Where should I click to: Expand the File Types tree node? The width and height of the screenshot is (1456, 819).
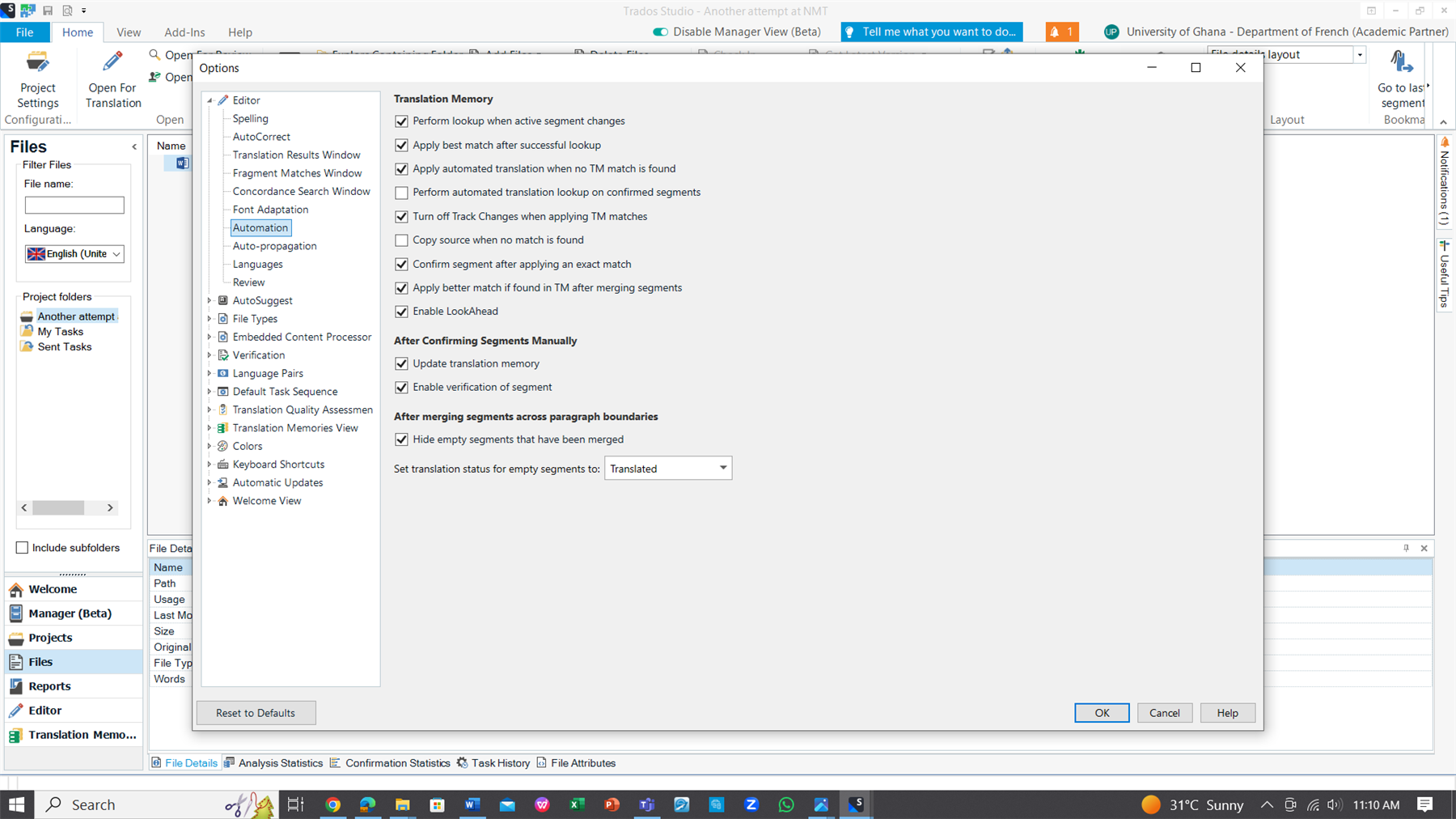[x=210, y=319]
